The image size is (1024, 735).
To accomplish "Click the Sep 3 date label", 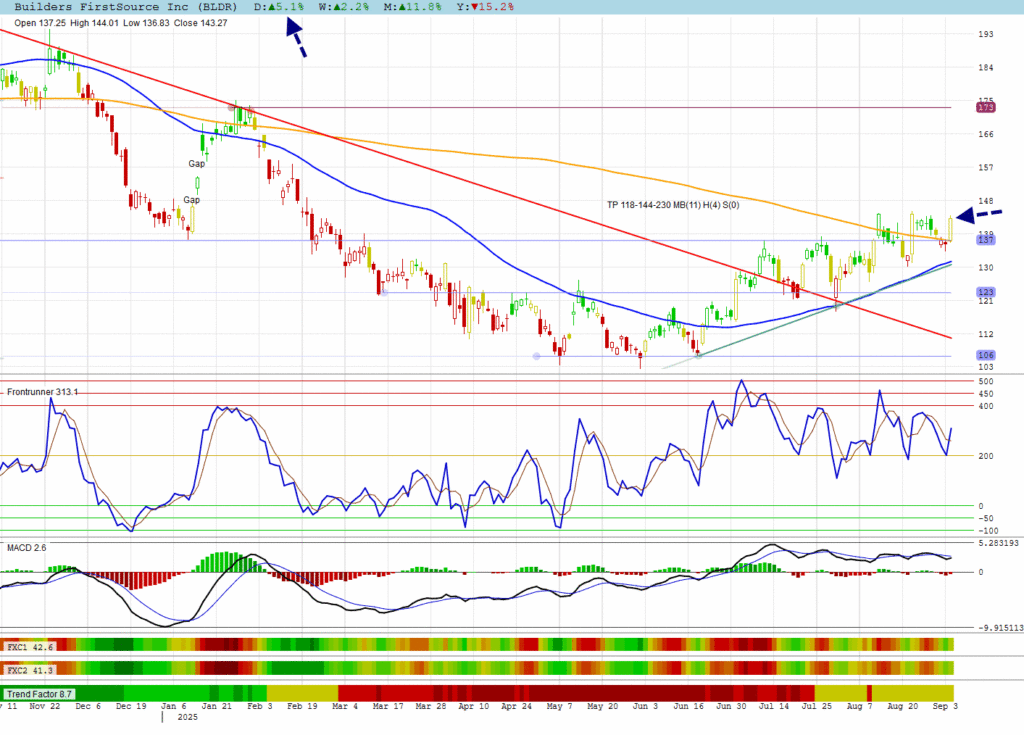I will [x=945, y=706].
